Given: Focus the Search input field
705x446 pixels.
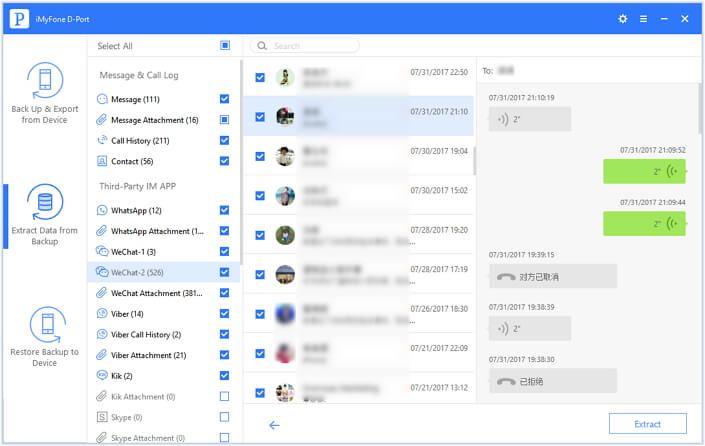Looking at the screenshot, I should tap(305, 45).
